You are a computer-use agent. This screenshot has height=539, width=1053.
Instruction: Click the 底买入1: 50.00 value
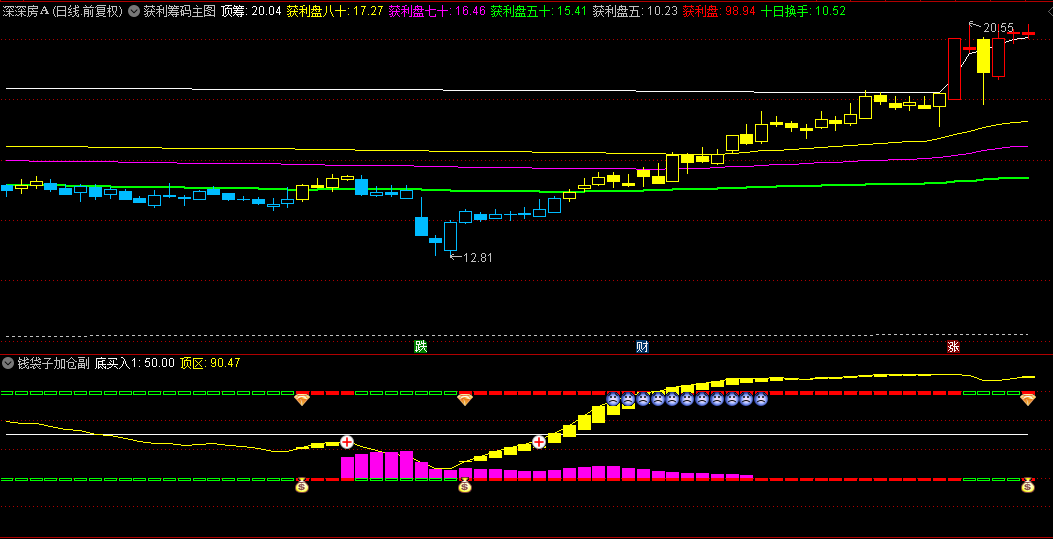pyautogui.click(x=134, y=363)
